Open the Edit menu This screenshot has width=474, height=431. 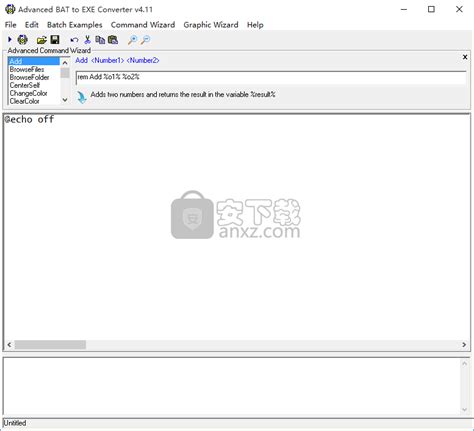32,25
